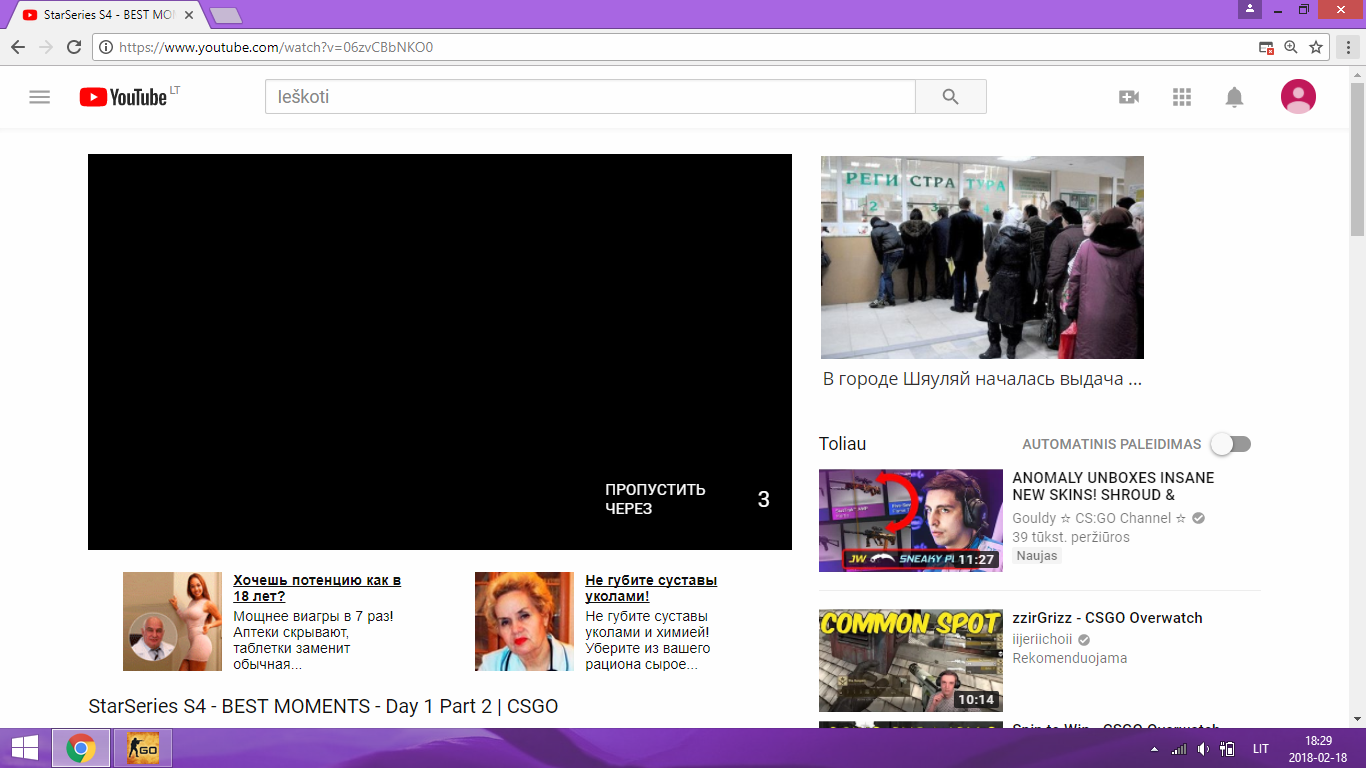The width and height of the screenshot is (1366, 768).
Task: Click the Rekomenduojama label
Action: tap(1069, 658)
